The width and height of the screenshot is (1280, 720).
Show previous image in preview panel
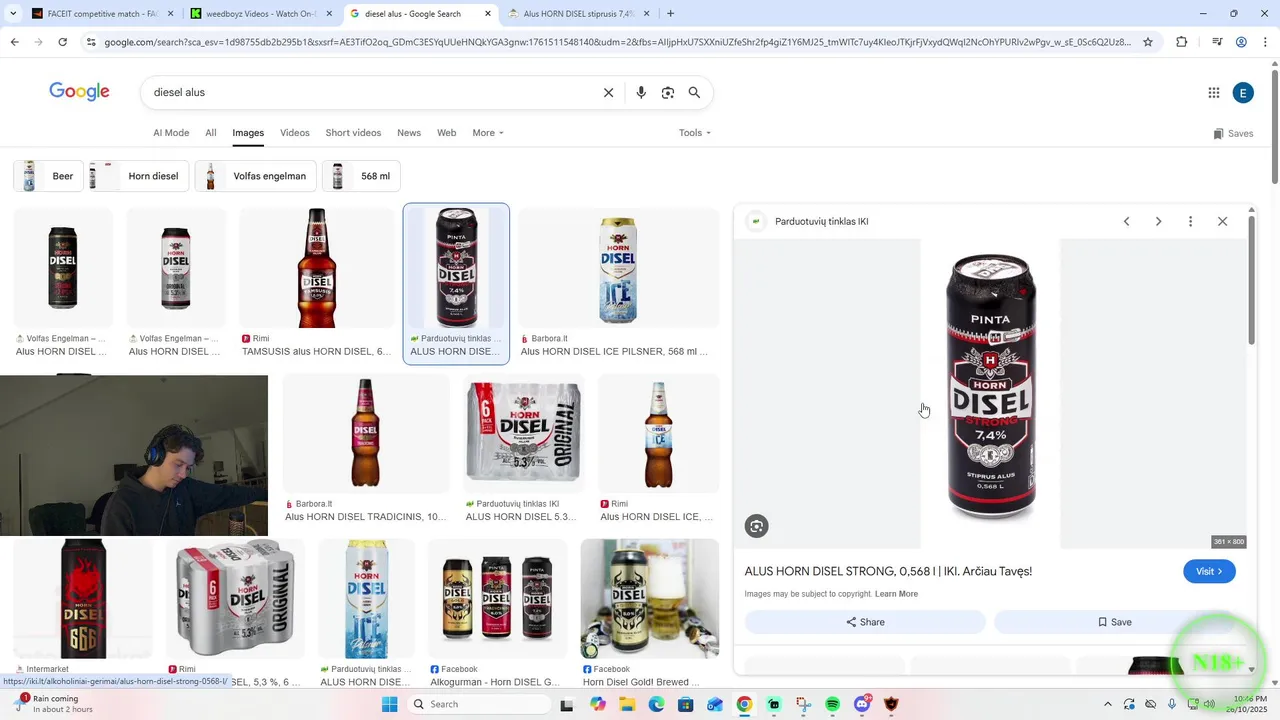pyautogui.click(x=1126, y=221)
